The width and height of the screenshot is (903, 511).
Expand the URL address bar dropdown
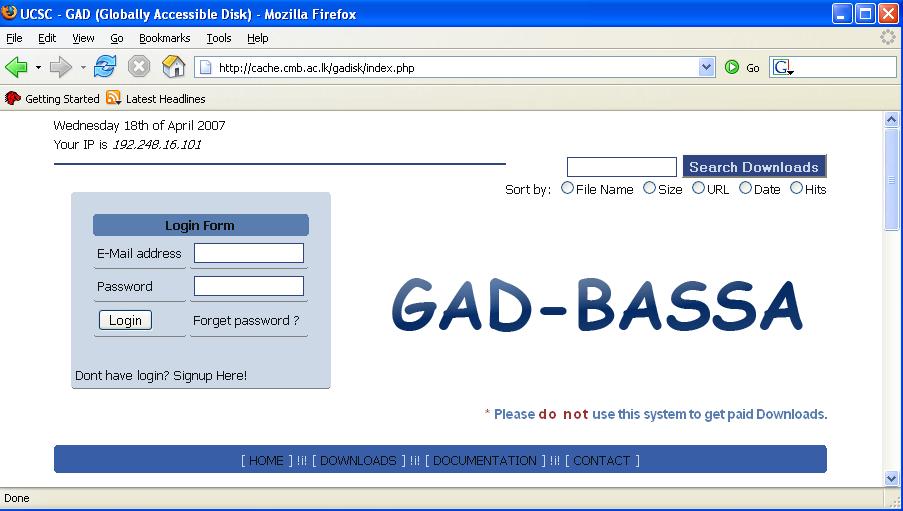click(x=707, y=68)
